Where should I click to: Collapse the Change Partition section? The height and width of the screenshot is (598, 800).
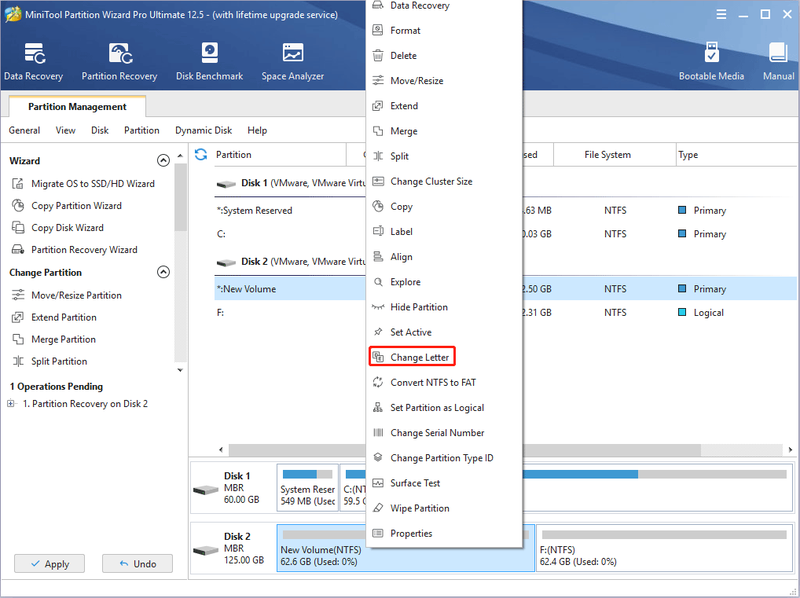(x=163, y=272)
